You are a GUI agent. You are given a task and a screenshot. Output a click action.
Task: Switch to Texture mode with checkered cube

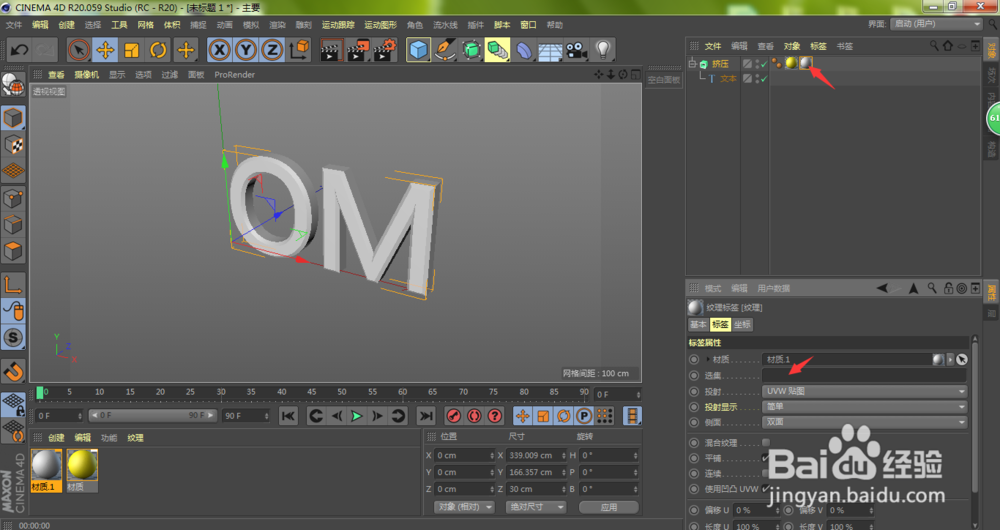[x=13, y=145]
